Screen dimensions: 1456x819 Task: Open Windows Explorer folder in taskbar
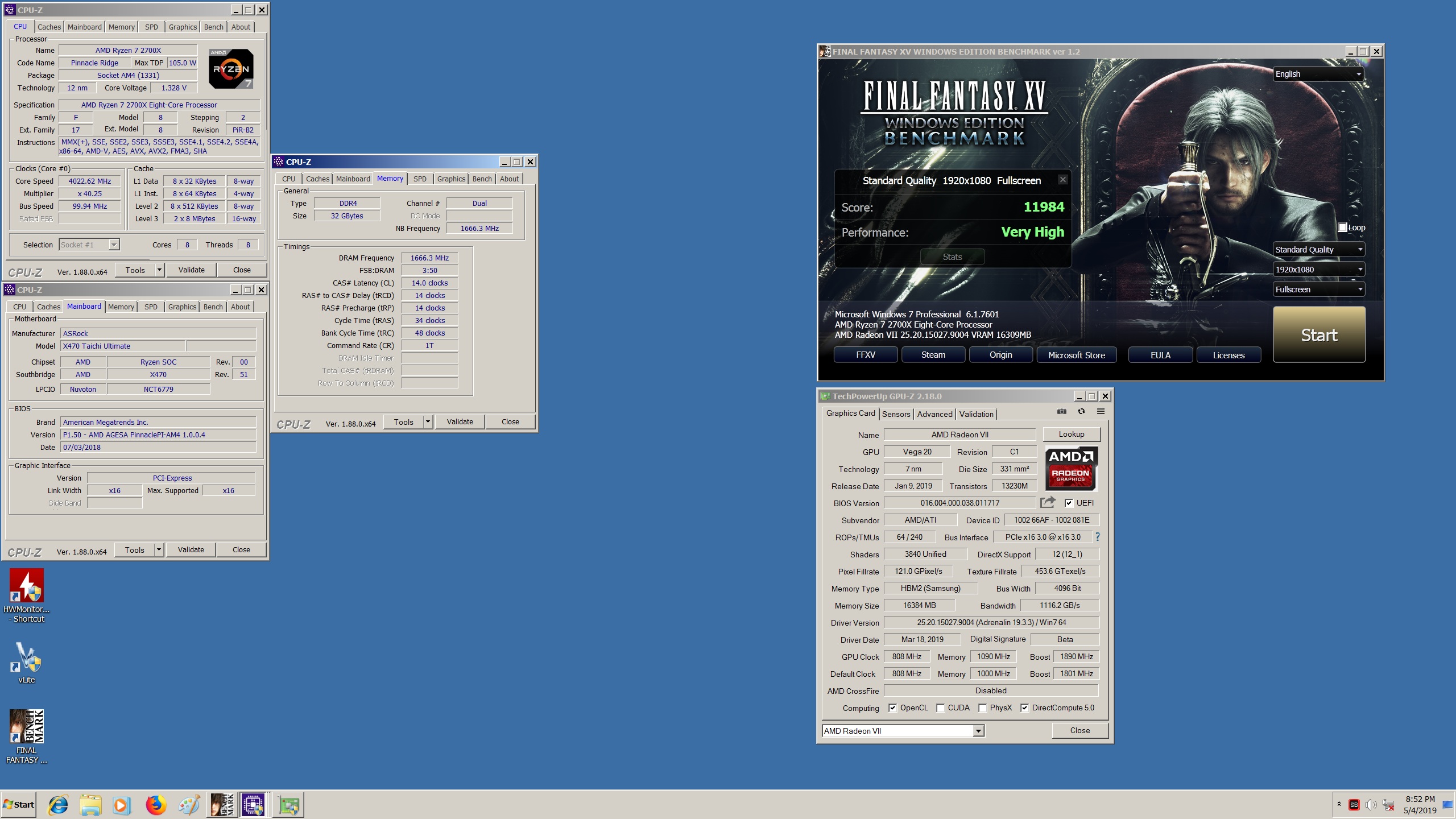tap(90, 805)
